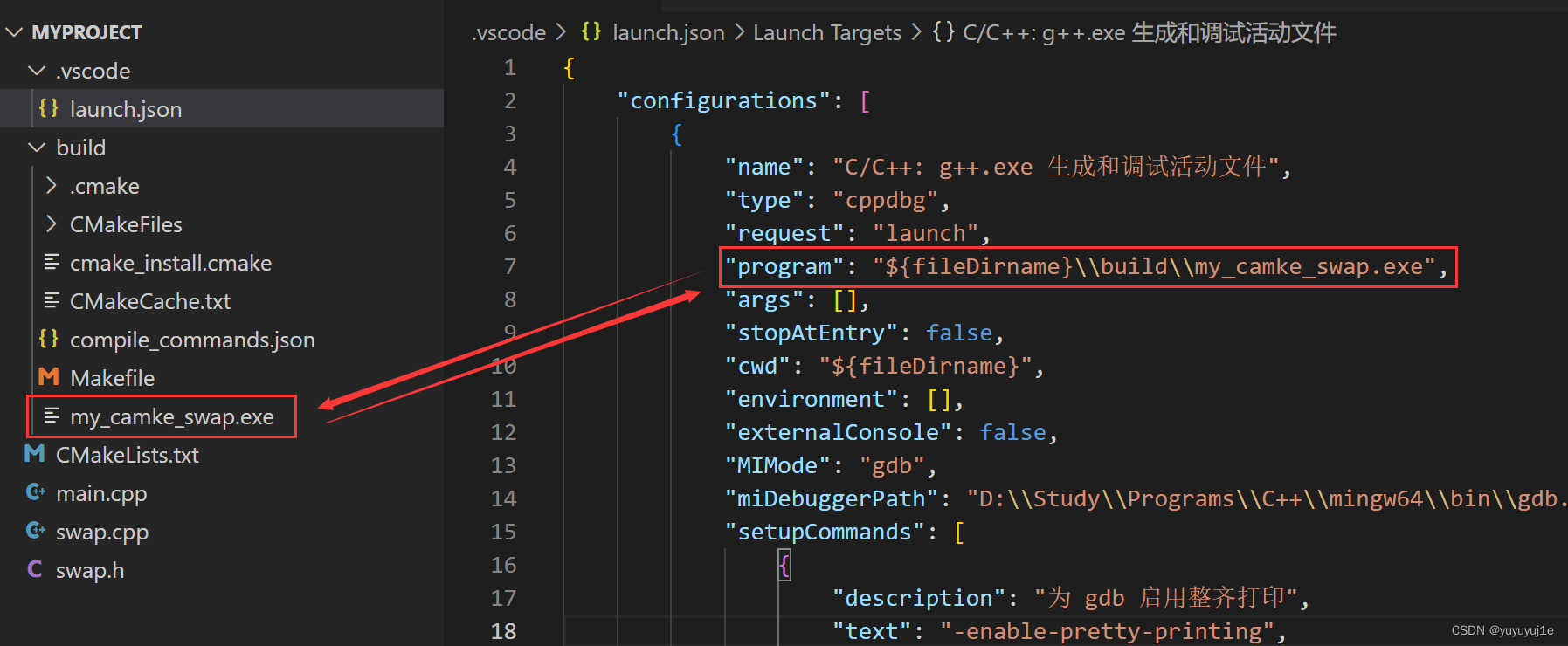Open swap.cpp file

coord(102,532)
